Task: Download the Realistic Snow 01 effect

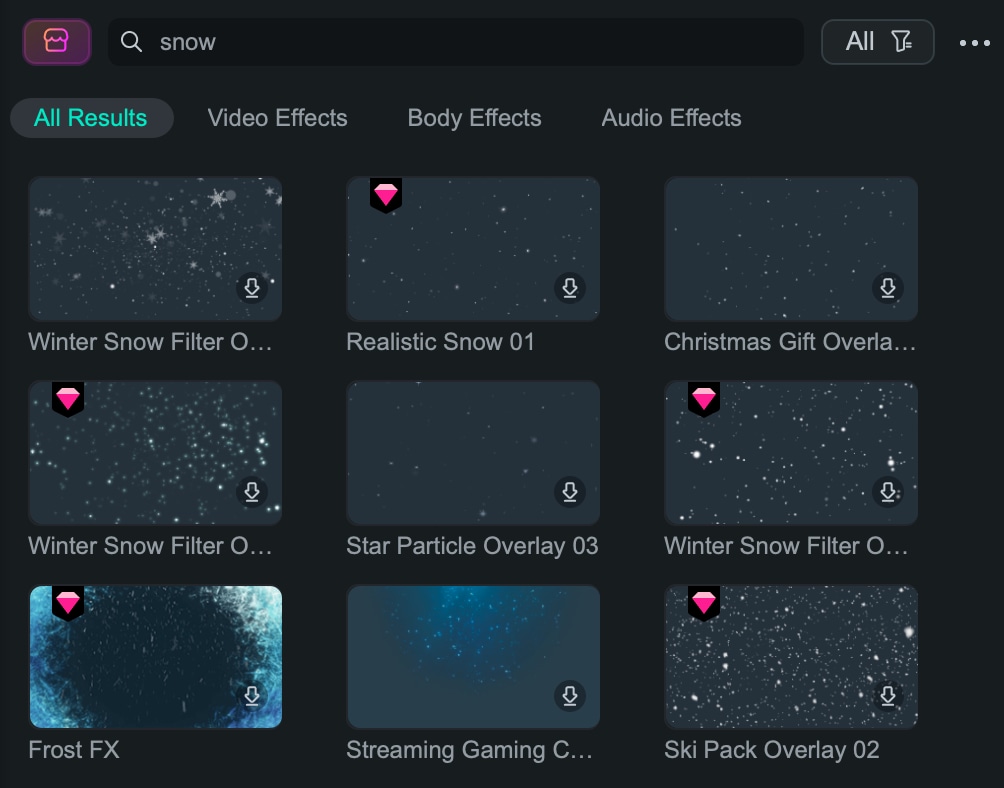Action: 569,288
